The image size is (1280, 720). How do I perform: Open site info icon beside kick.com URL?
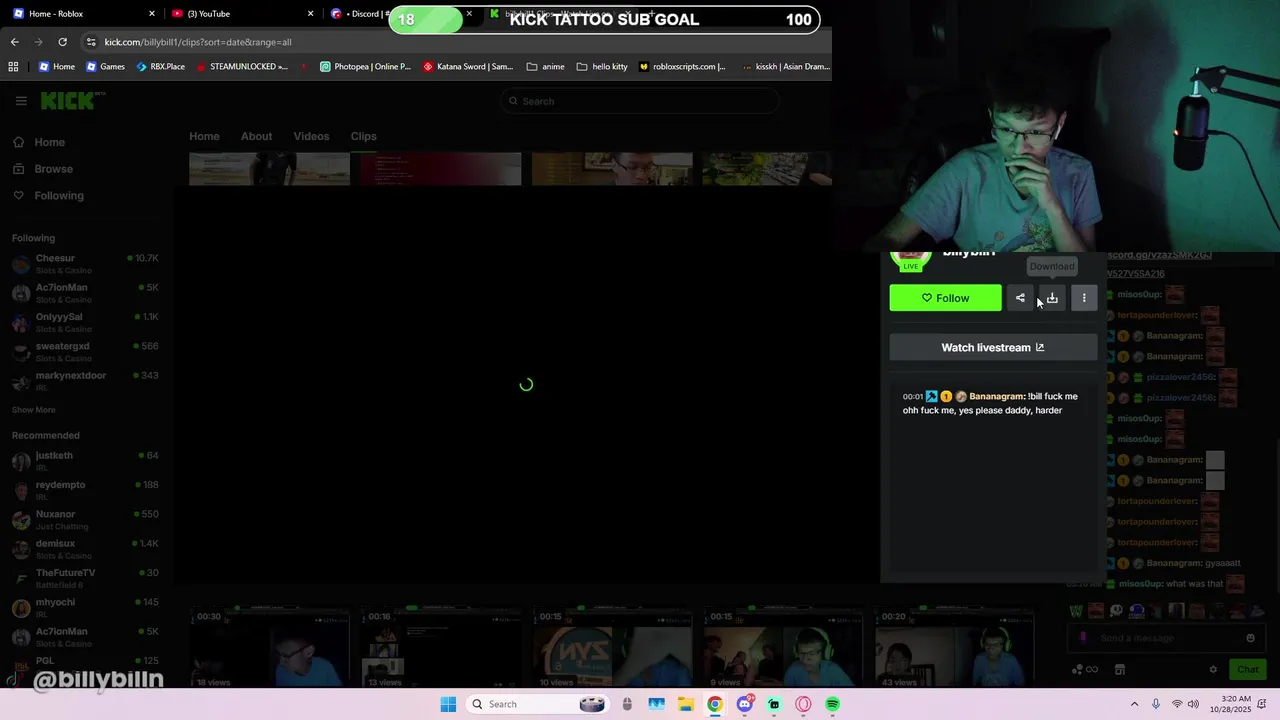pyautogui.click(x=91, y=42)
